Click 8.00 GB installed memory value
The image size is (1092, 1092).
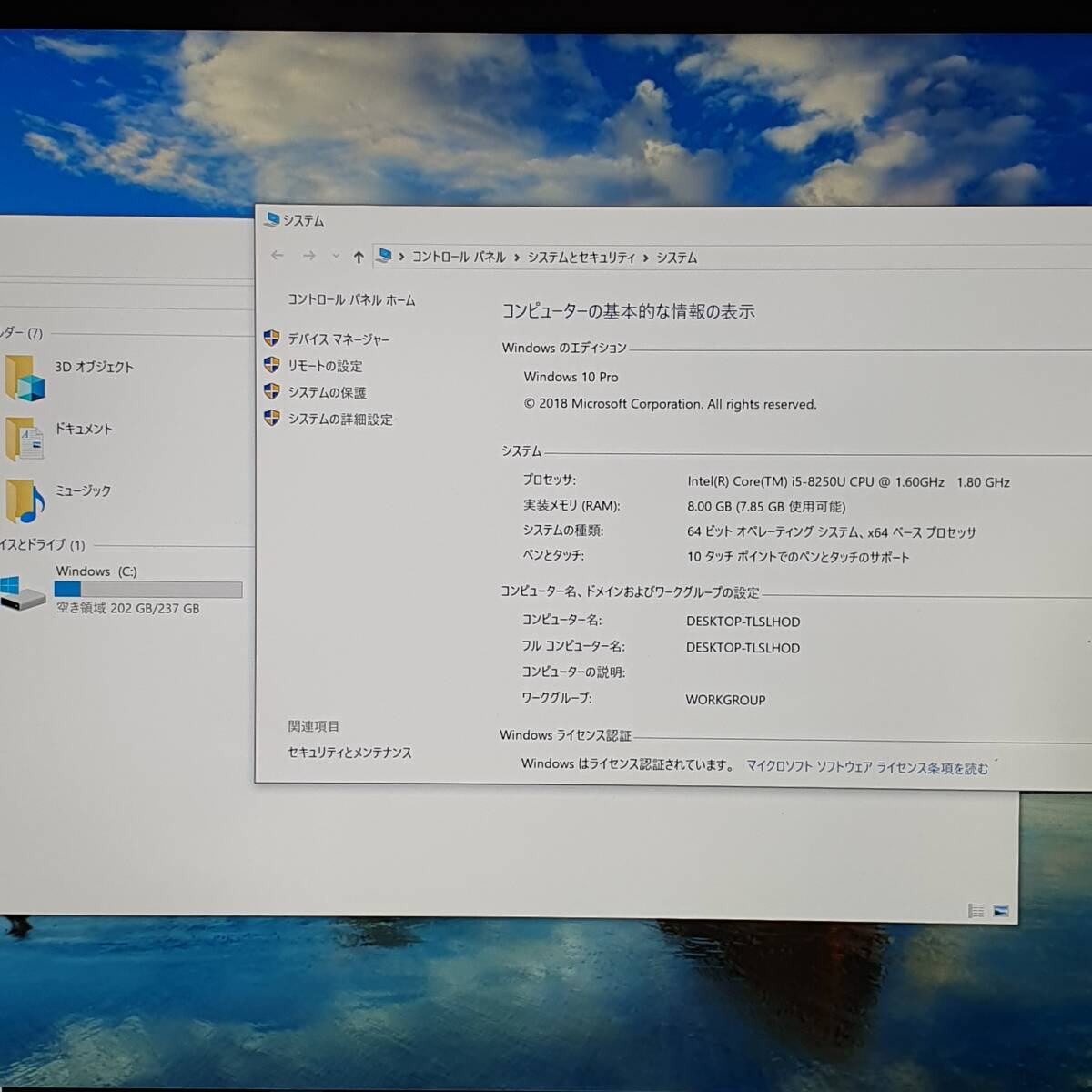(x=766, y=507)
